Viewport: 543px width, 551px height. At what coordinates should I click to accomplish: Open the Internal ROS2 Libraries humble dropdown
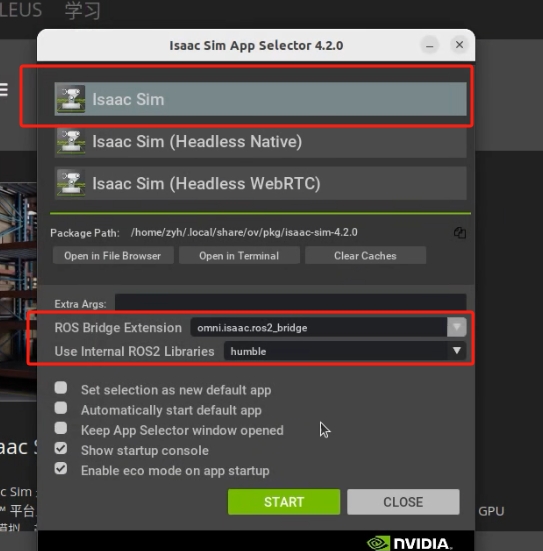tap(345, 351)
